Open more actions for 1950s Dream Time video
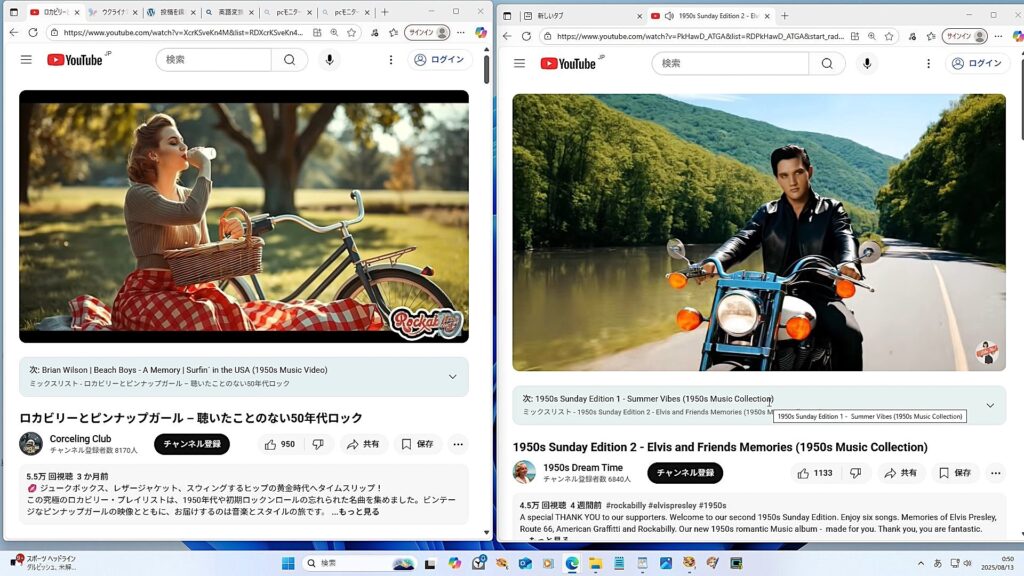 point(995,473)
